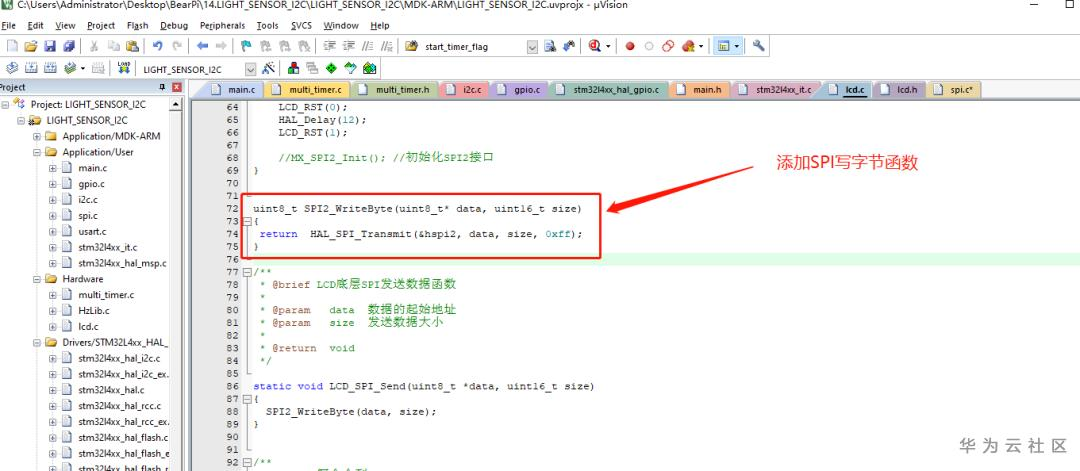Switch to the multi_timer.c tab
Image resolution: width=1080 pixels, height=471 pixels.
coord(307,90)
